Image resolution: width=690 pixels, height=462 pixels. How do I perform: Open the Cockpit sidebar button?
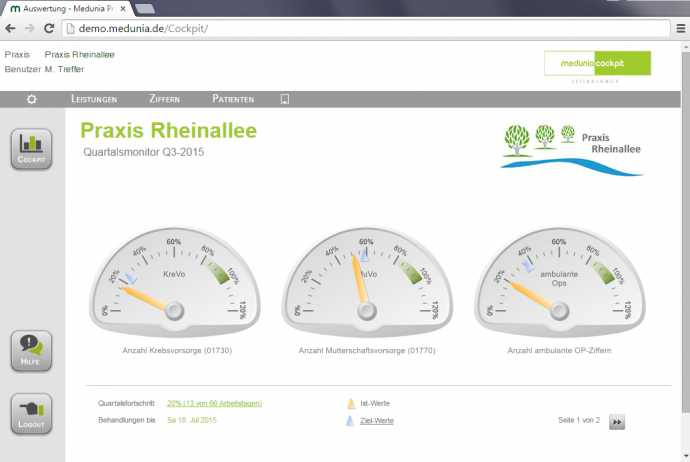[x=31, y=148]
